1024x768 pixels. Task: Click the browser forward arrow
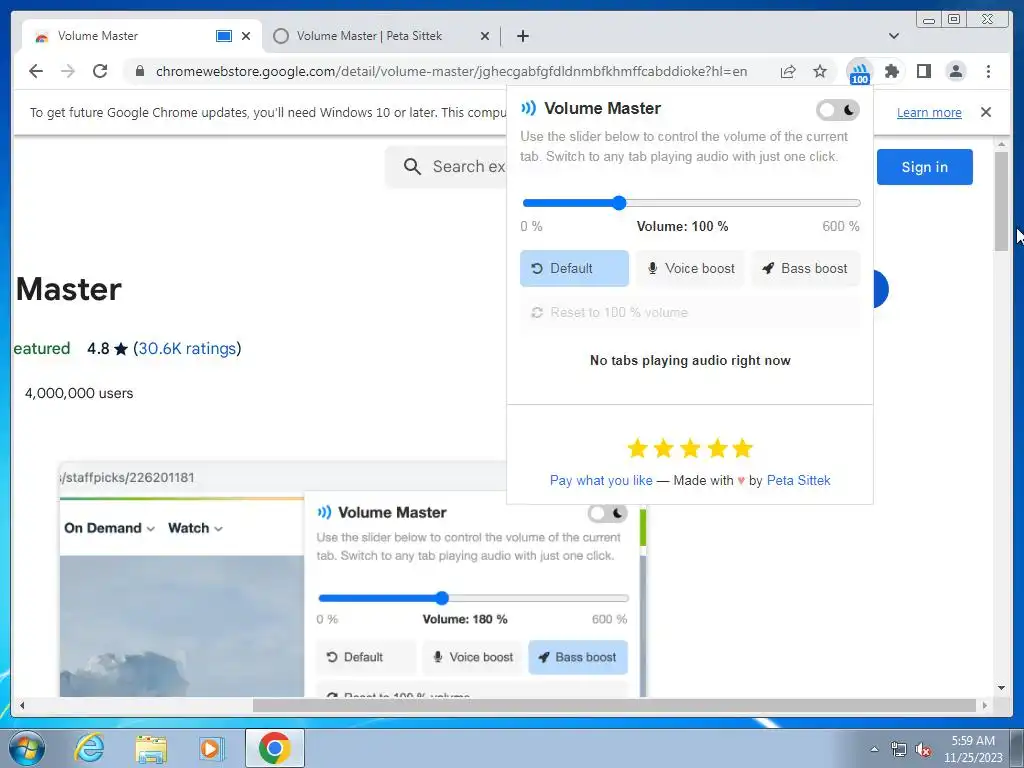[x=68, y=71]
